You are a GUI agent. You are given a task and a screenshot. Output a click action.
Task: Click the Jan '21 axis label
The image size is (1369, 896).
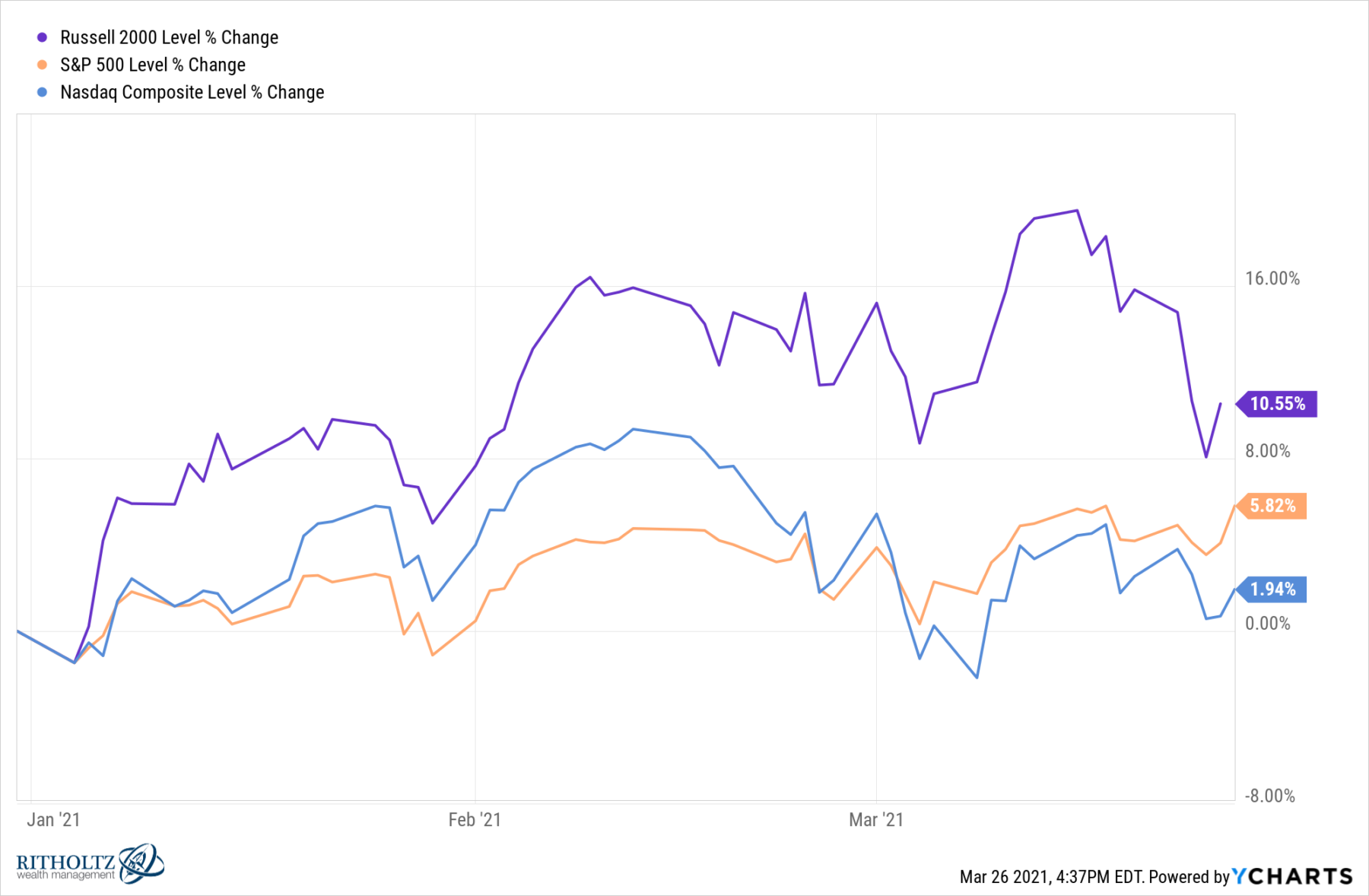[x=53, y=819]
